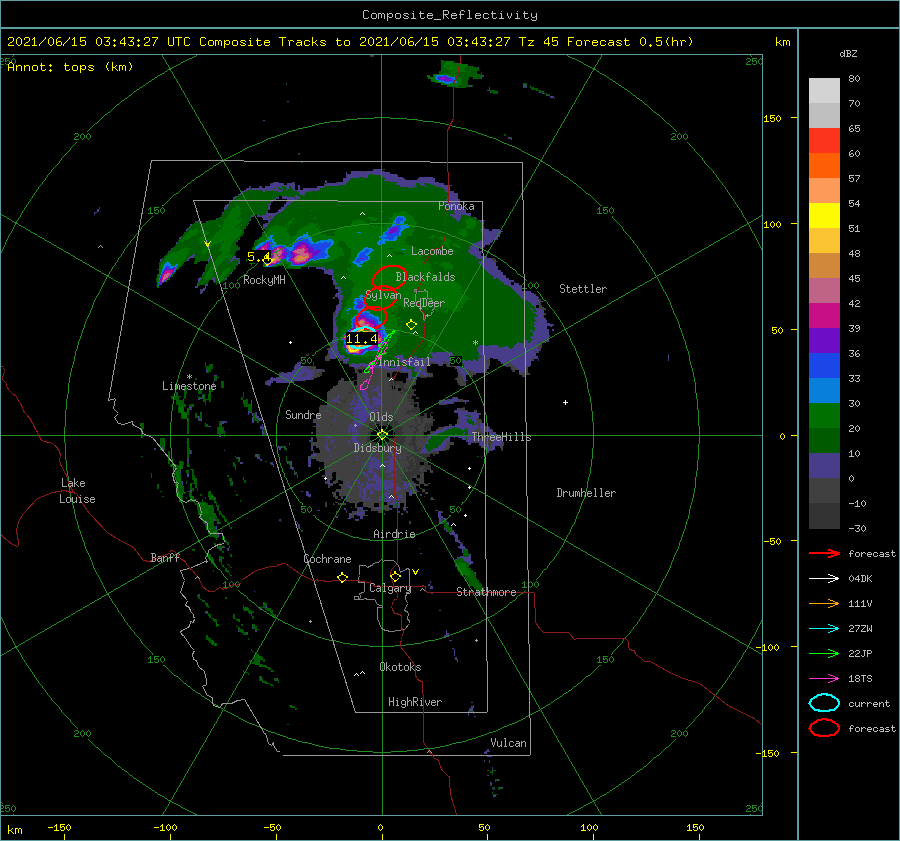Viewport: 900px width, 841px height.
Task: Click the storm top label 11.4
Action: (362, 339)
